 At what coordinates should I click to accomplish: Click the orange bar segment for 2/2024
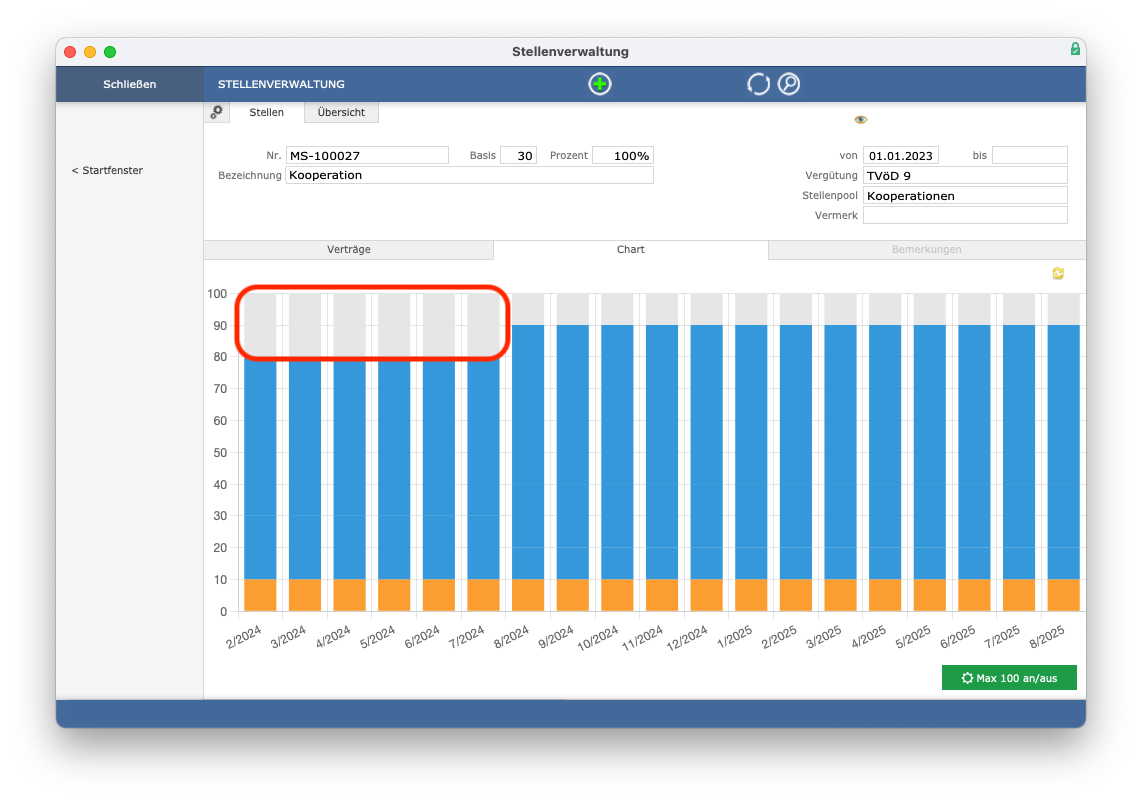[260, 595]
